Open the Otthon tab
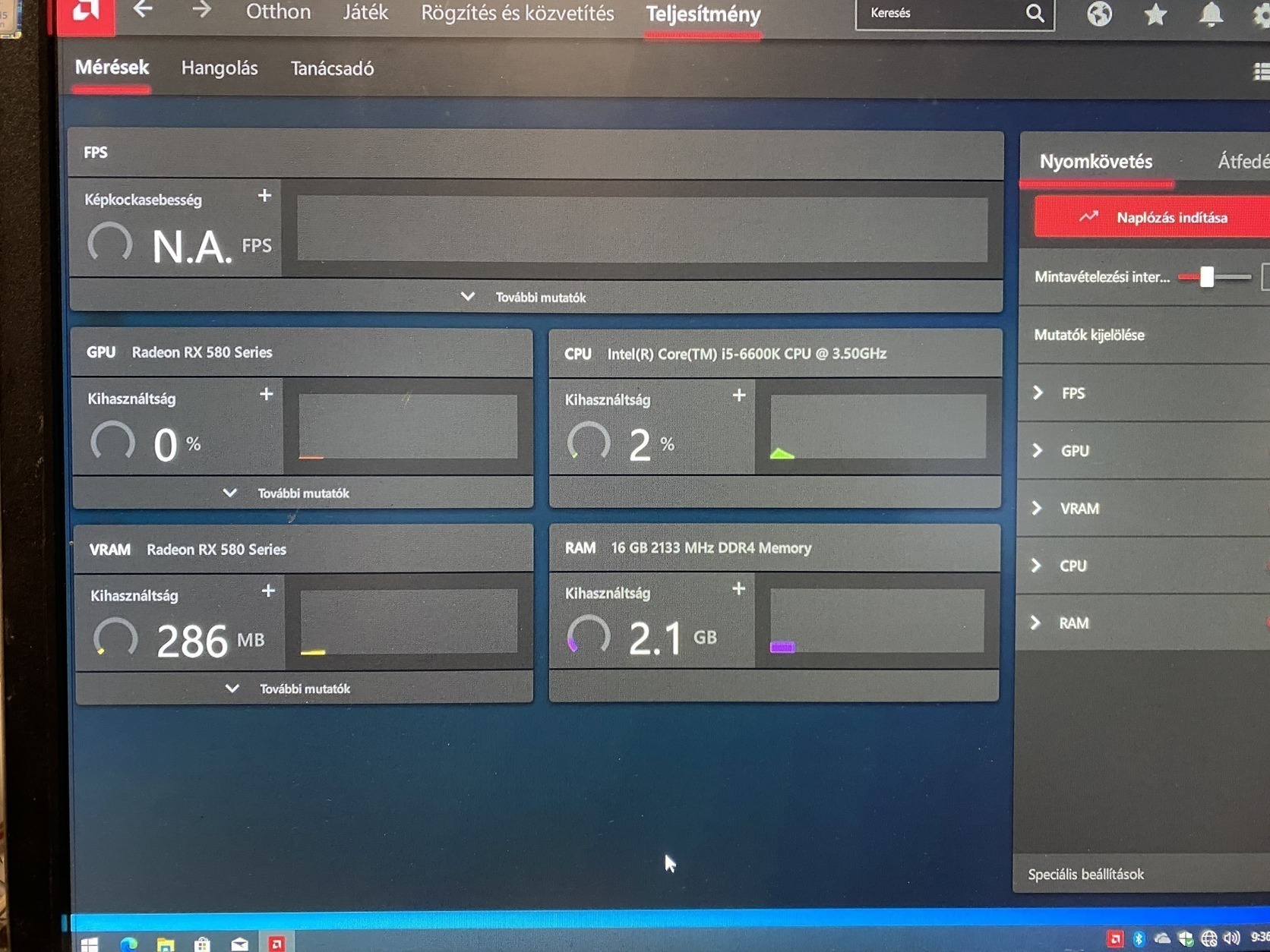Screen dimensions: 1270x952 pos(278,12)
